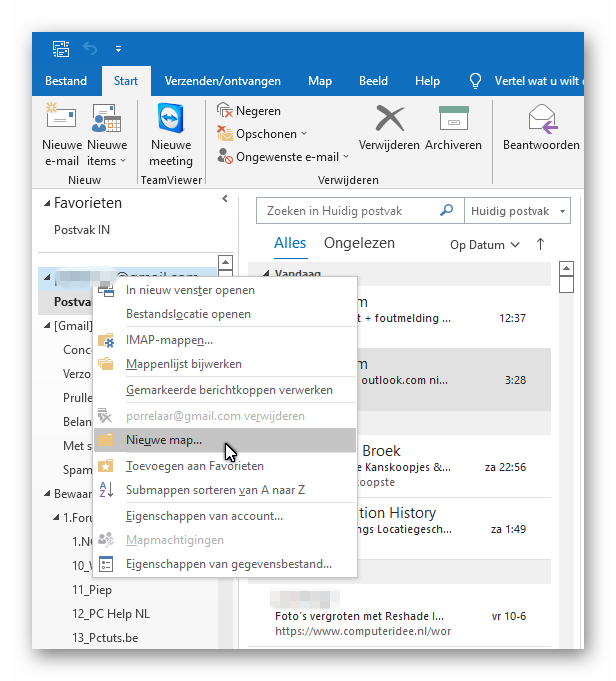This screenshot has height=681, width=616.
Task: Click the undo arrow in title bar
Action: pos(90,48)
